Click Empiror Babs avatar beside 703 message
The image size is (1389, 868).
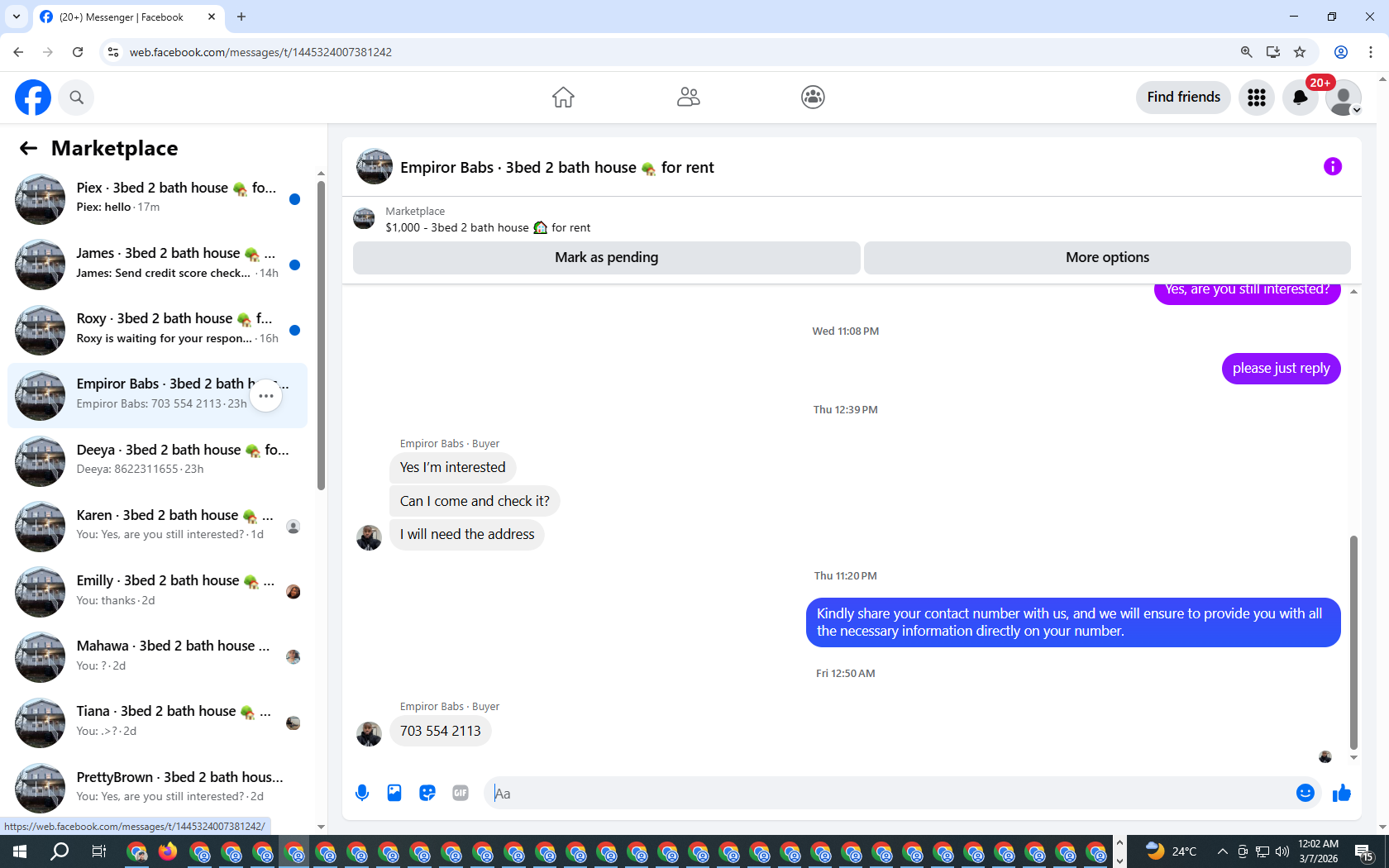click(x=369, y=734)
